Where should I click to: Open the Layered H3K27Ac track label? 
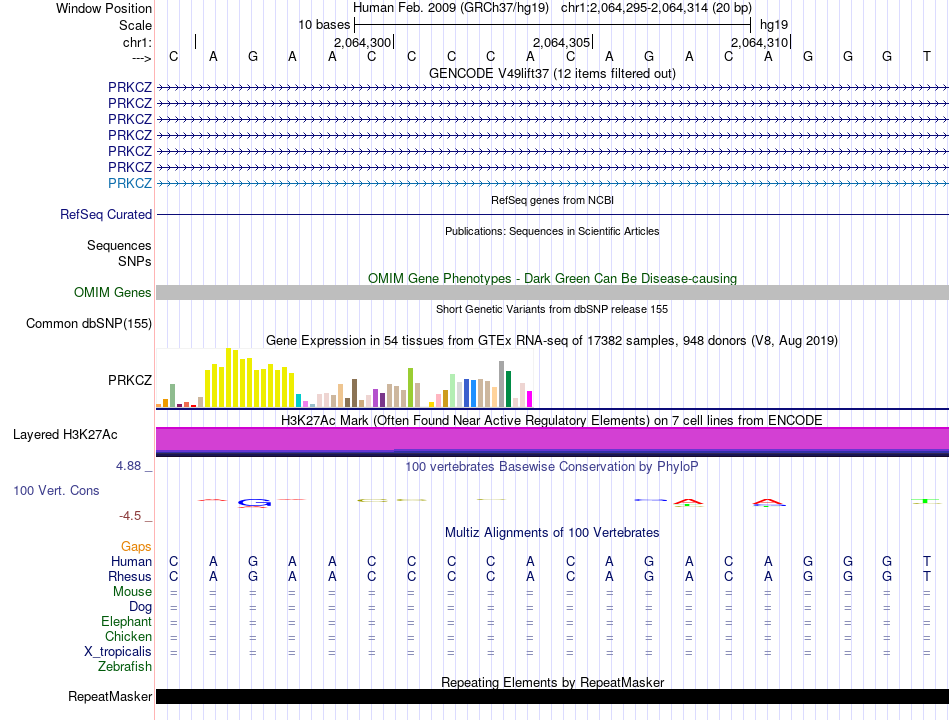click(65, 435)
